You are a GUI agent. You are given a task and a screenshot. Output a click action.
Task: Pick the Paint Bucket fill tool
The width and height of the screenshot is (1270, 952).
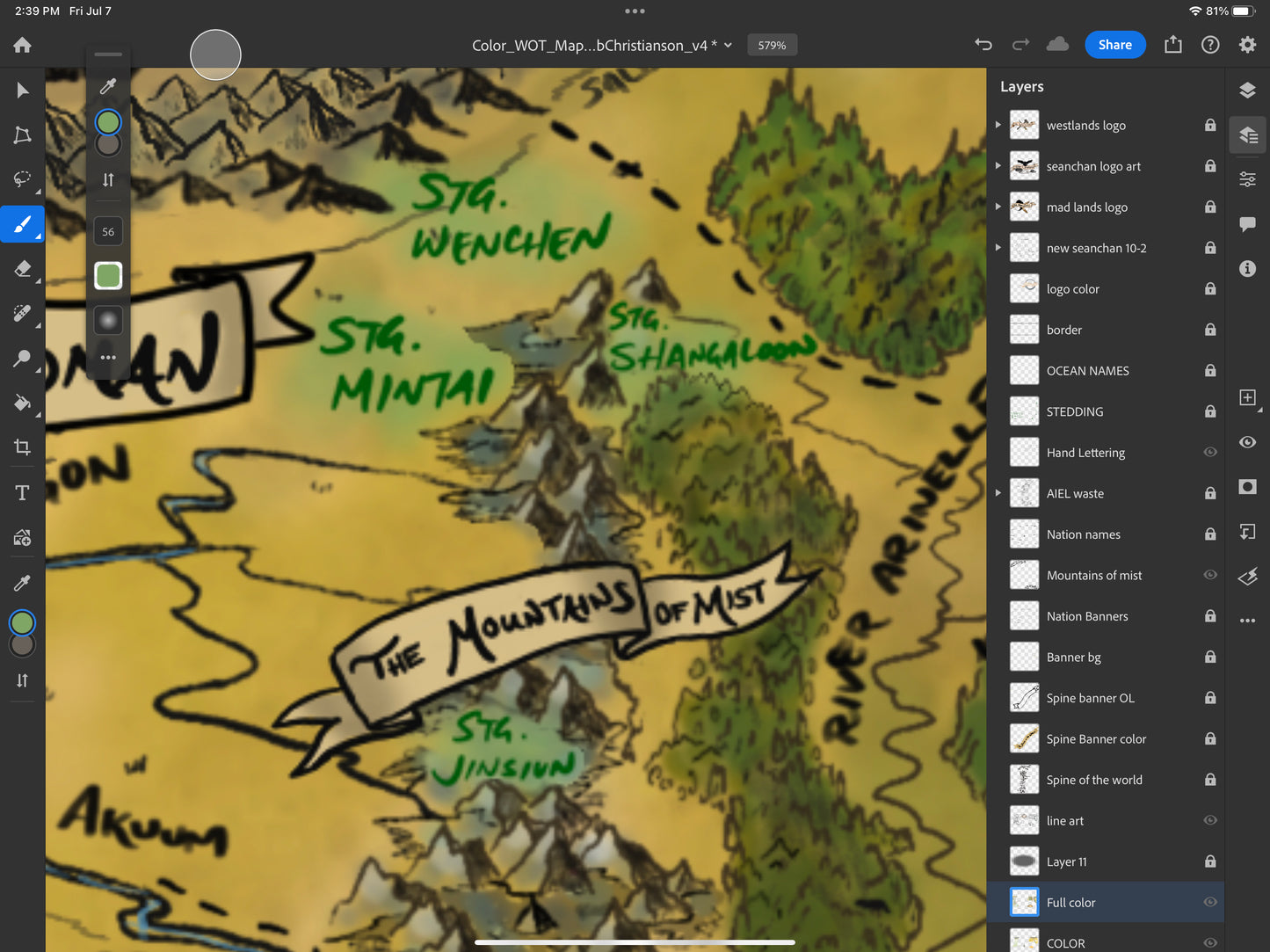pyautogui.click(x=23, y=403)
